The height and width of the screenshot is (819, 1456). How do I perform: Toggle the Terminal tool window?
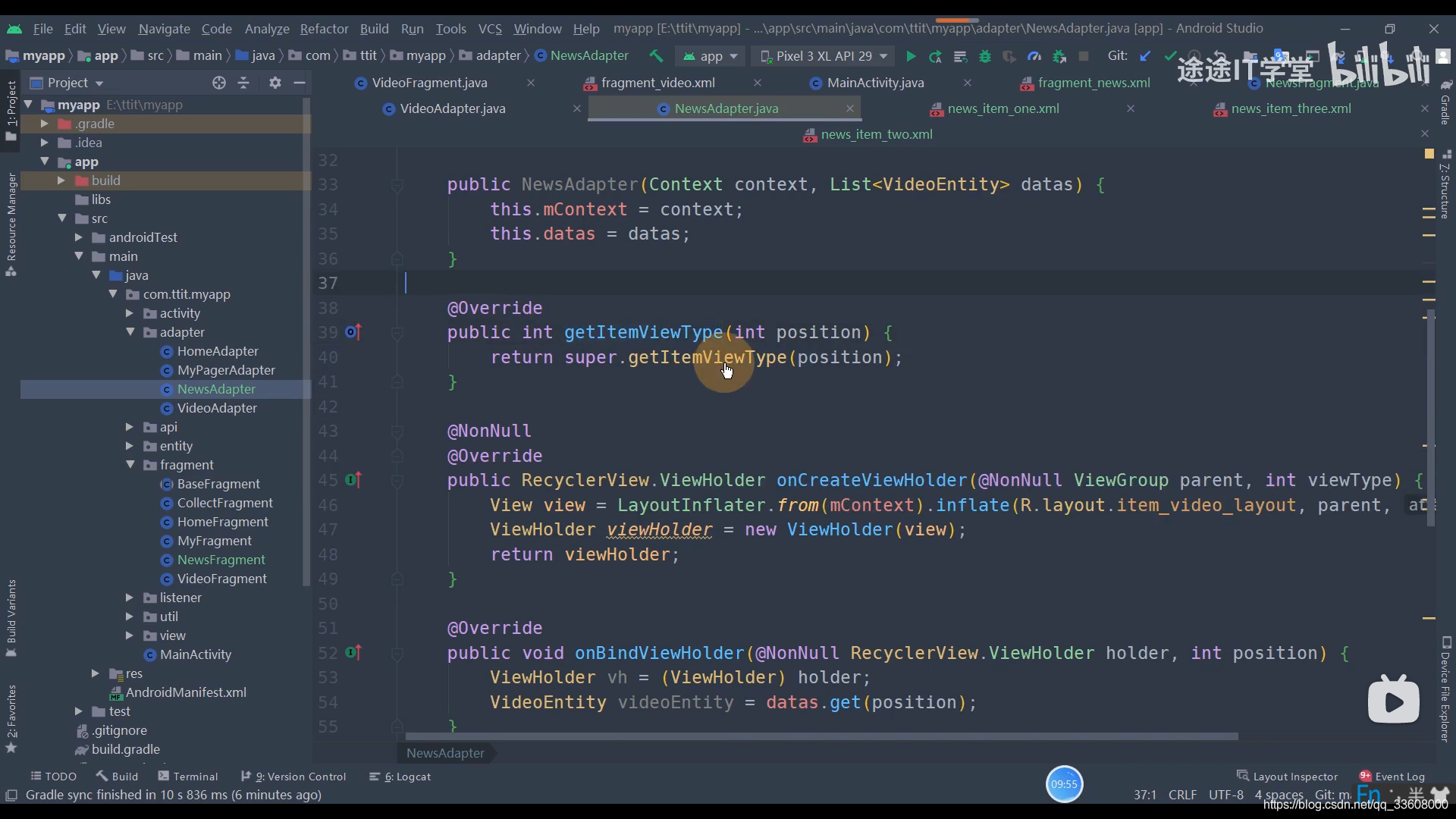(x=188, y=777)
